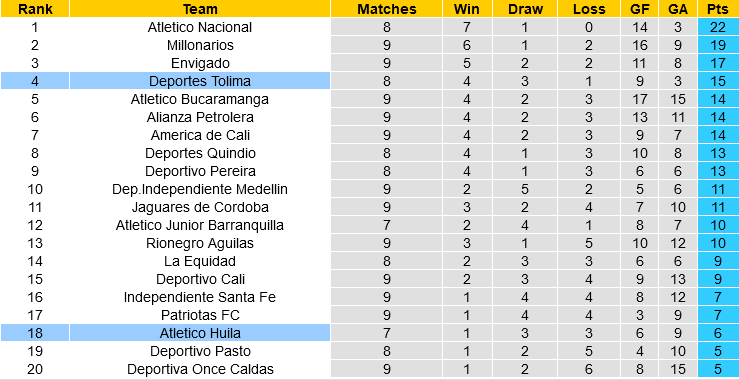Image resolution: width=739 pixels, height=380 pixels.
Task: Select the Rank column header
Action: tap(35, 9)
